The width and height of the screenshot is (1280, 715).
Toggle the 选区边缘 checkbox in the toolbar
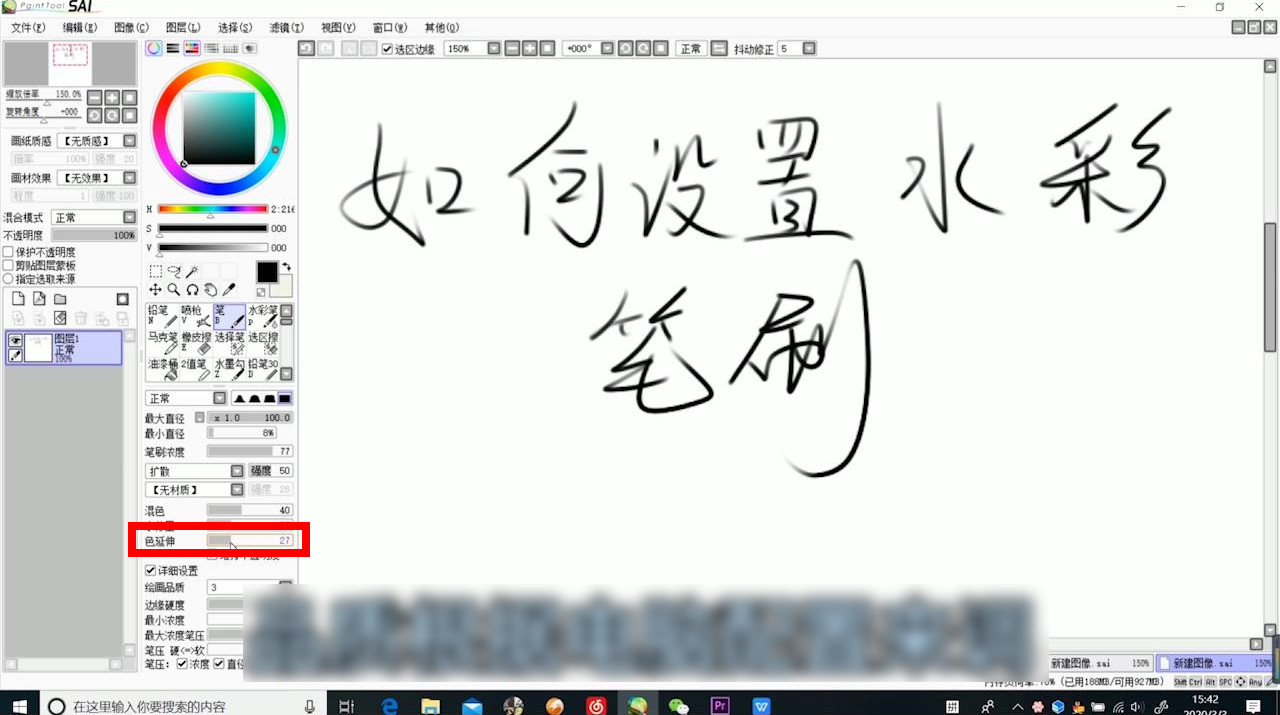pos(387,47)
